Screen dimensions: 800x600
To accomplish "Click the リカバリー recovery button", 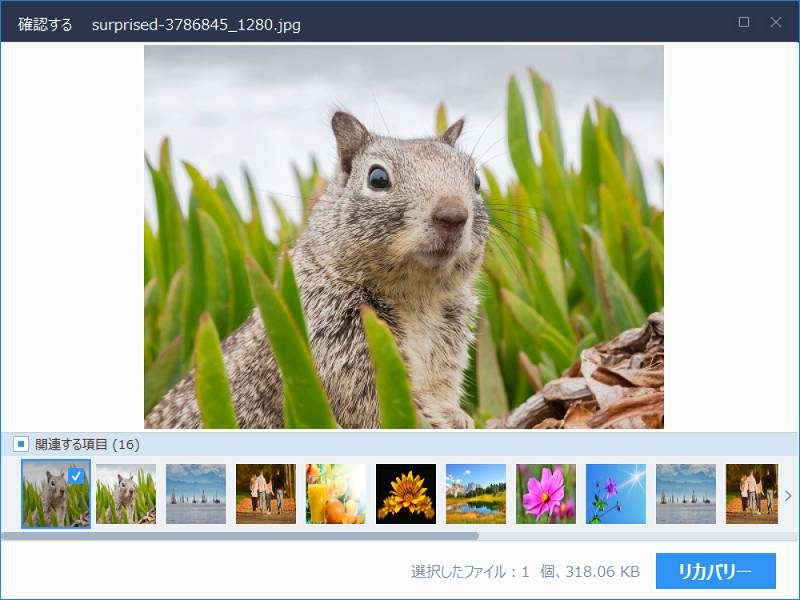I will (x=715, y=572).
